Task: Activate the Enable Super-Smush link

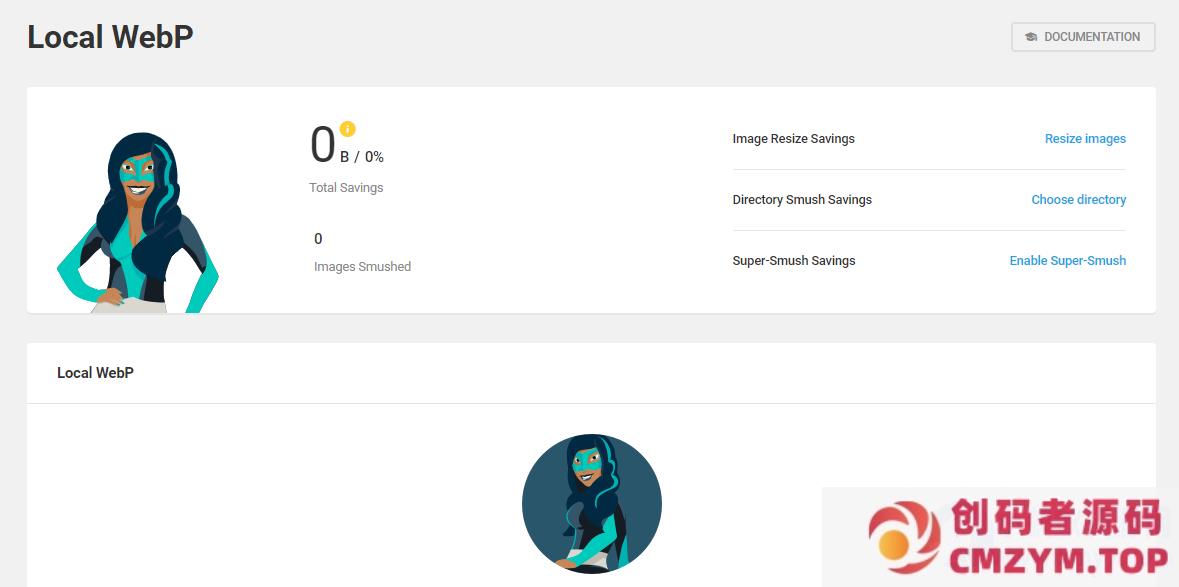Action: 1067,261
